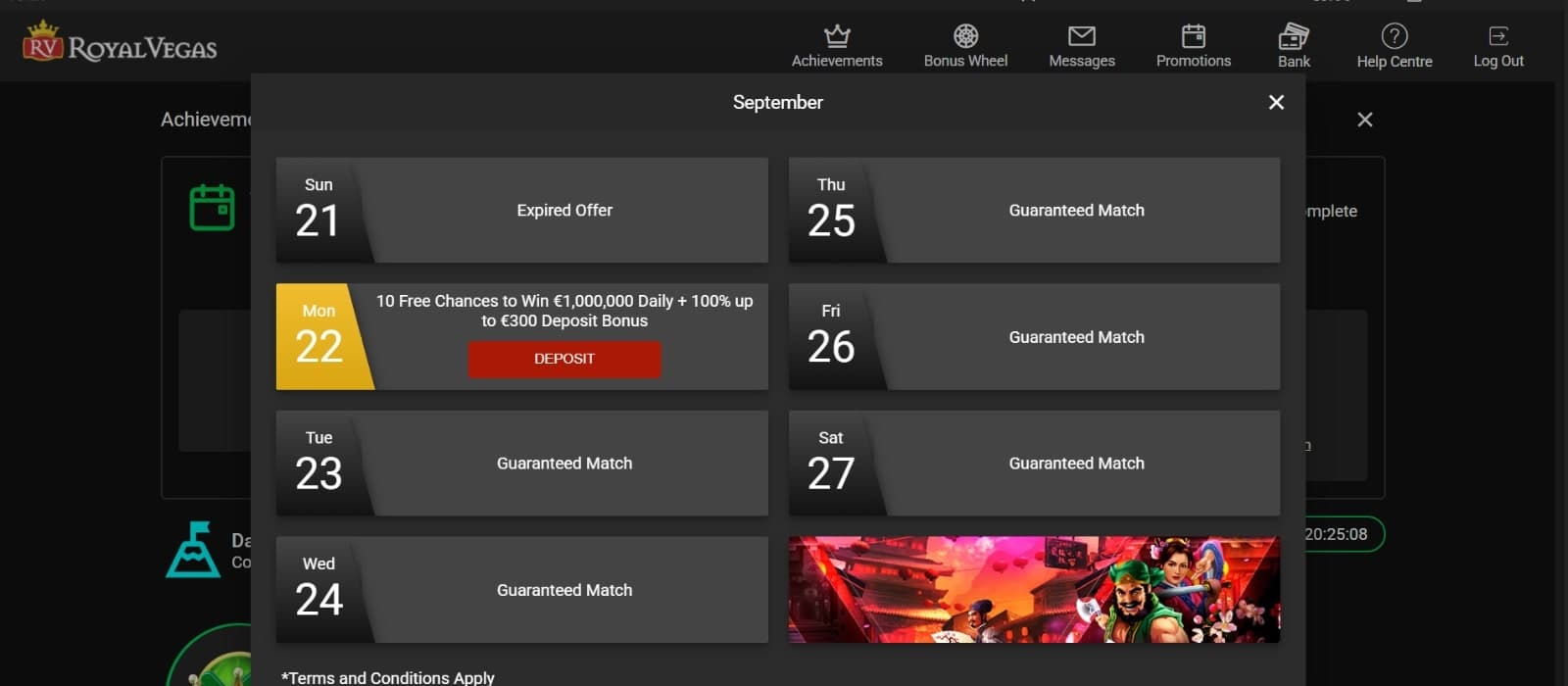Open the Bonus Wheel icon
Image resolution: width=1568 pixels, height=686 pixels.
[965, 36]
